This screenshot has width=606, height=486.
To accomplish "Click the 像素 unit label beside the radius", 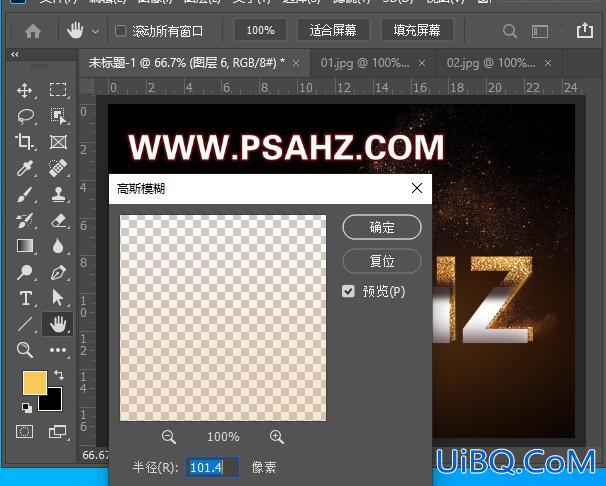I will [264, 467].
